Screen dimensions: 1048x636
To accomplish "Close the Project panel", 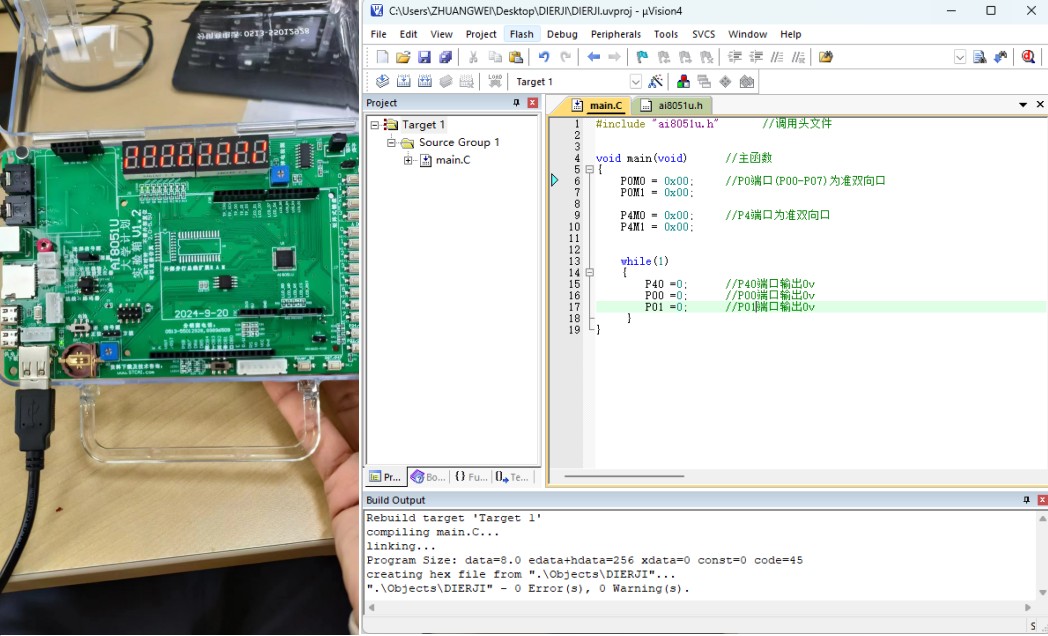I will [x=533, y=103].
